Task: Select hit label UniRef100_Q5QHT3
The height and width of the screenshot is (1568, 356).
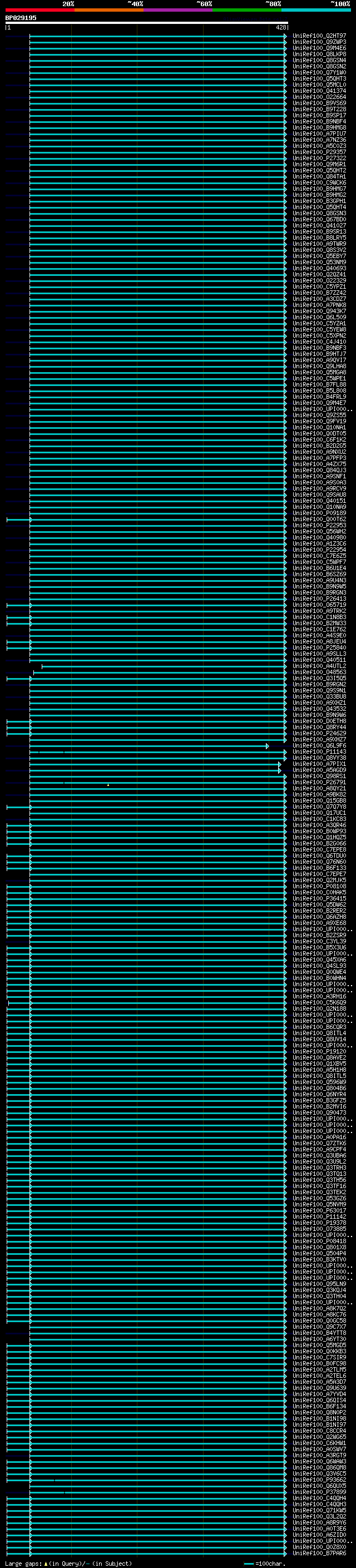Action: pos(319,78)
